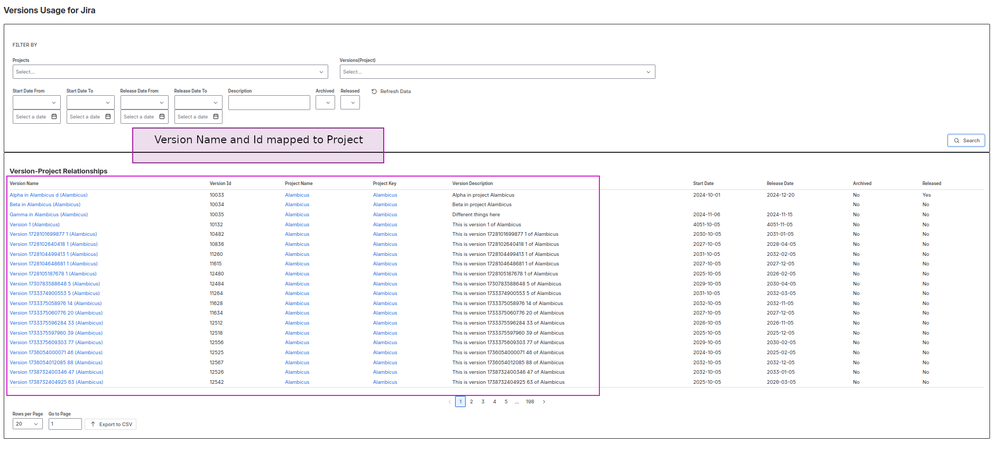Image resolution: width=999 pixels, height=451 pixels.
Task: Select start date cell 4051-10-05
Action: coord(707,224)
